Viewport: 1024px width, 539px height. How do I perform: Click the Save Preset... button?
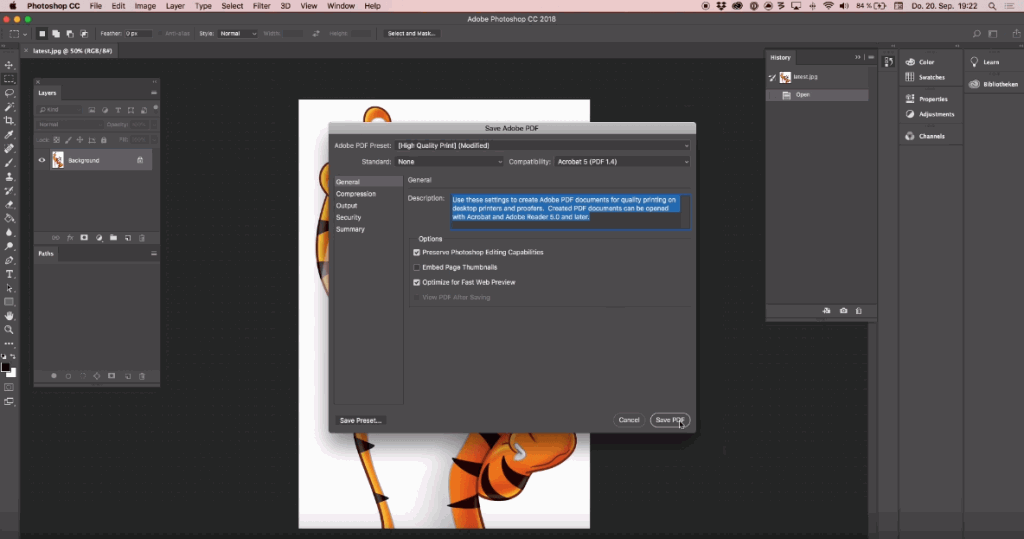click(360, 420)
